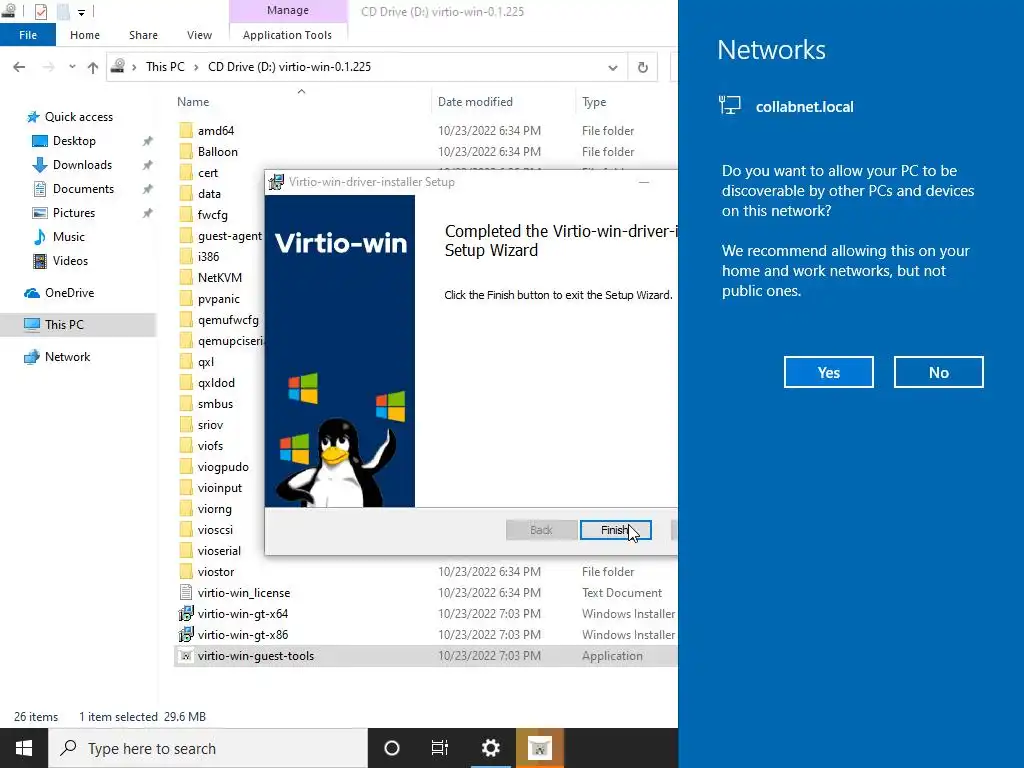
Task: Select the amd64 folder icon
Action: 186,131
